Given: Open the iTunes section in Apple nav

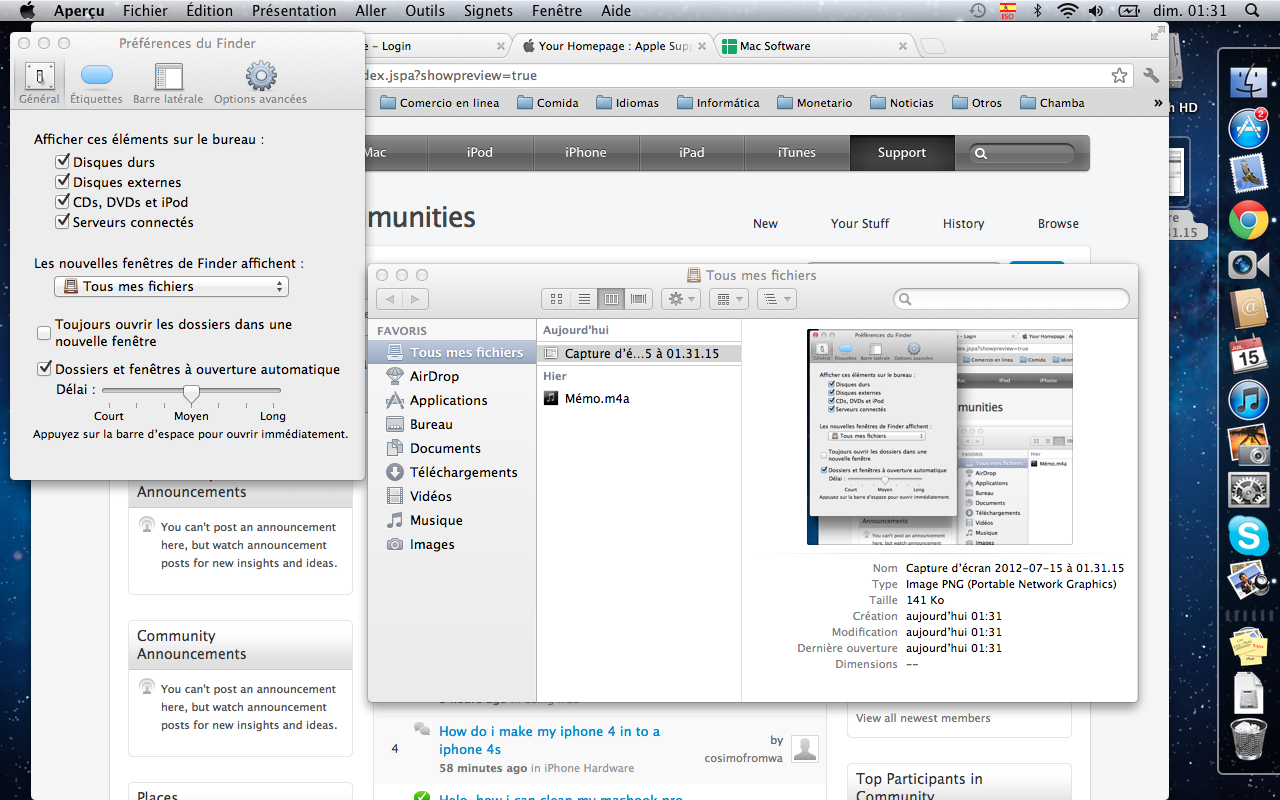Looking at the screenshot, I should tap(797, 153).
